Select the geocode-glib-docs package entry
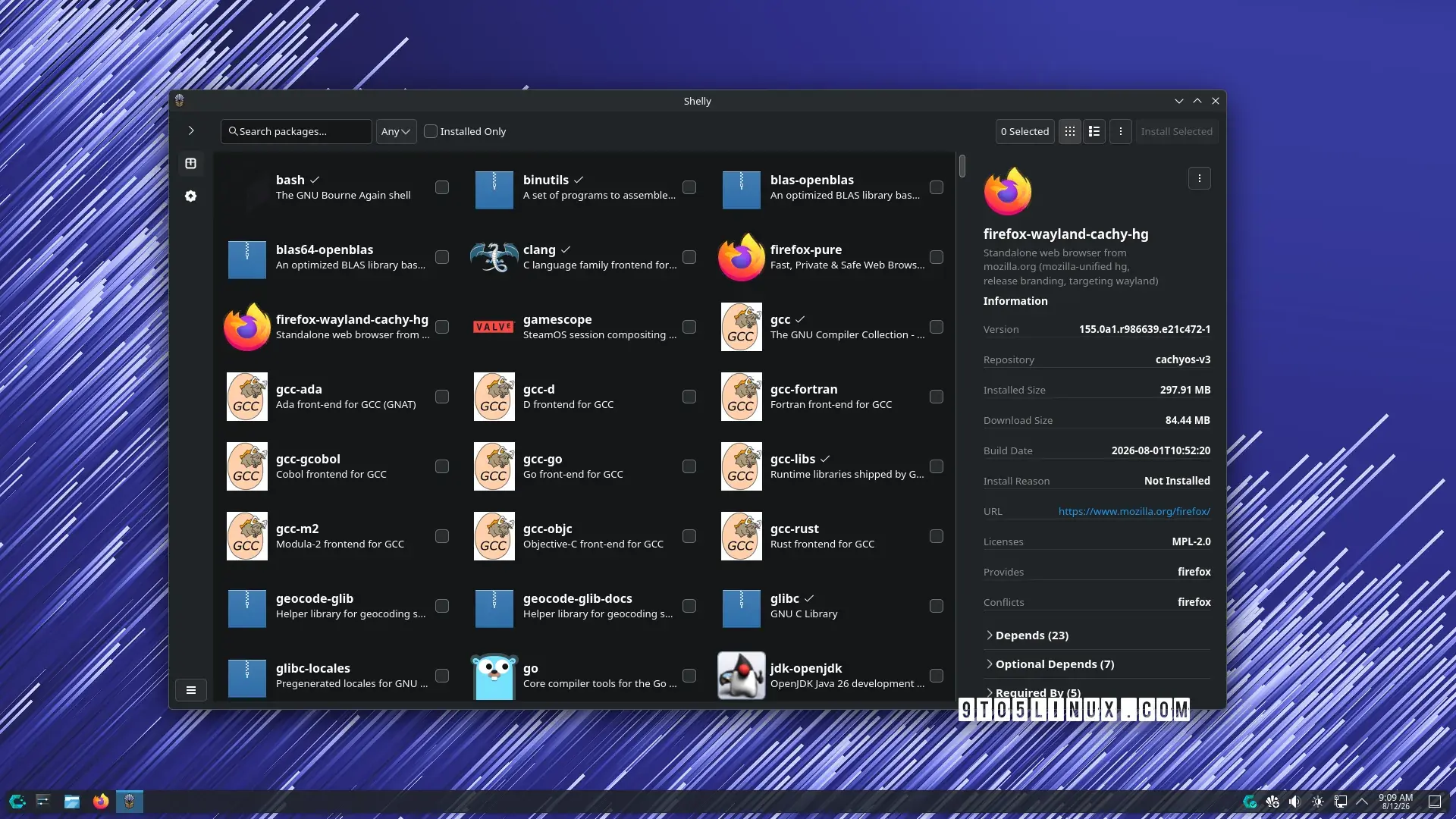 (x=585, y=606)
